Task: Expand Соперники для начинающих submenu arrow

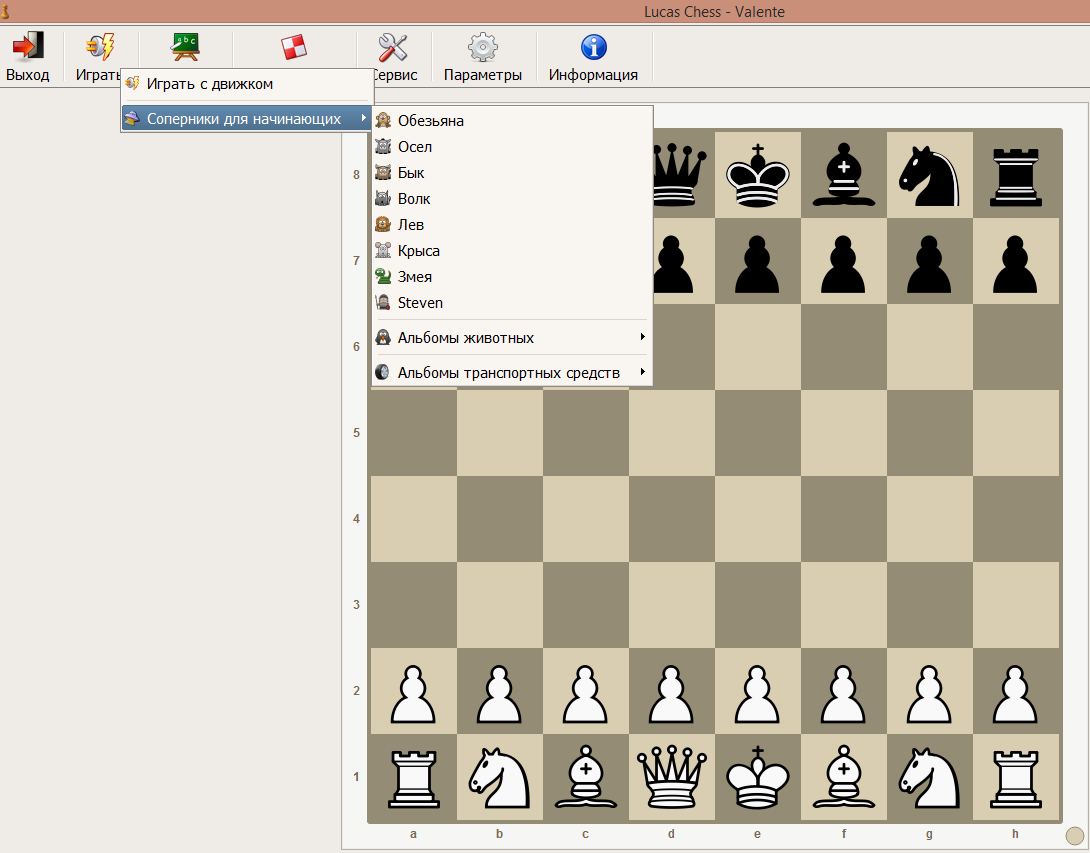Action: (364, 118)
